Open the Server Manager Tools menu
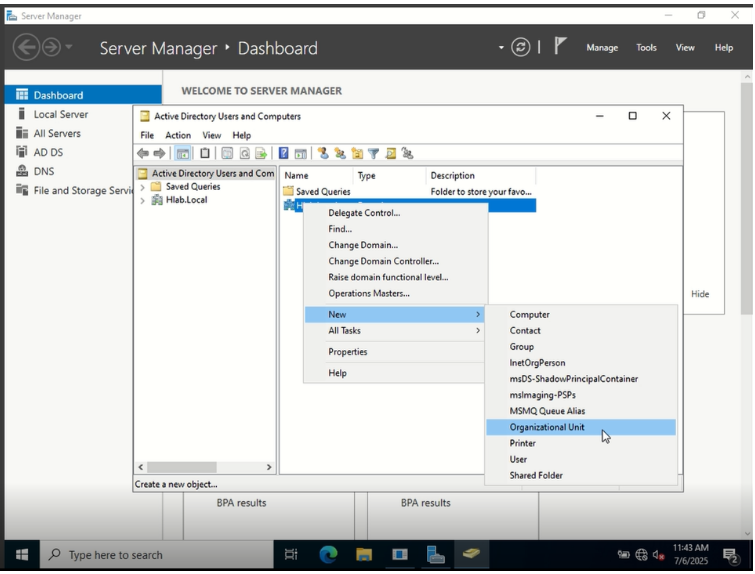 646,48
